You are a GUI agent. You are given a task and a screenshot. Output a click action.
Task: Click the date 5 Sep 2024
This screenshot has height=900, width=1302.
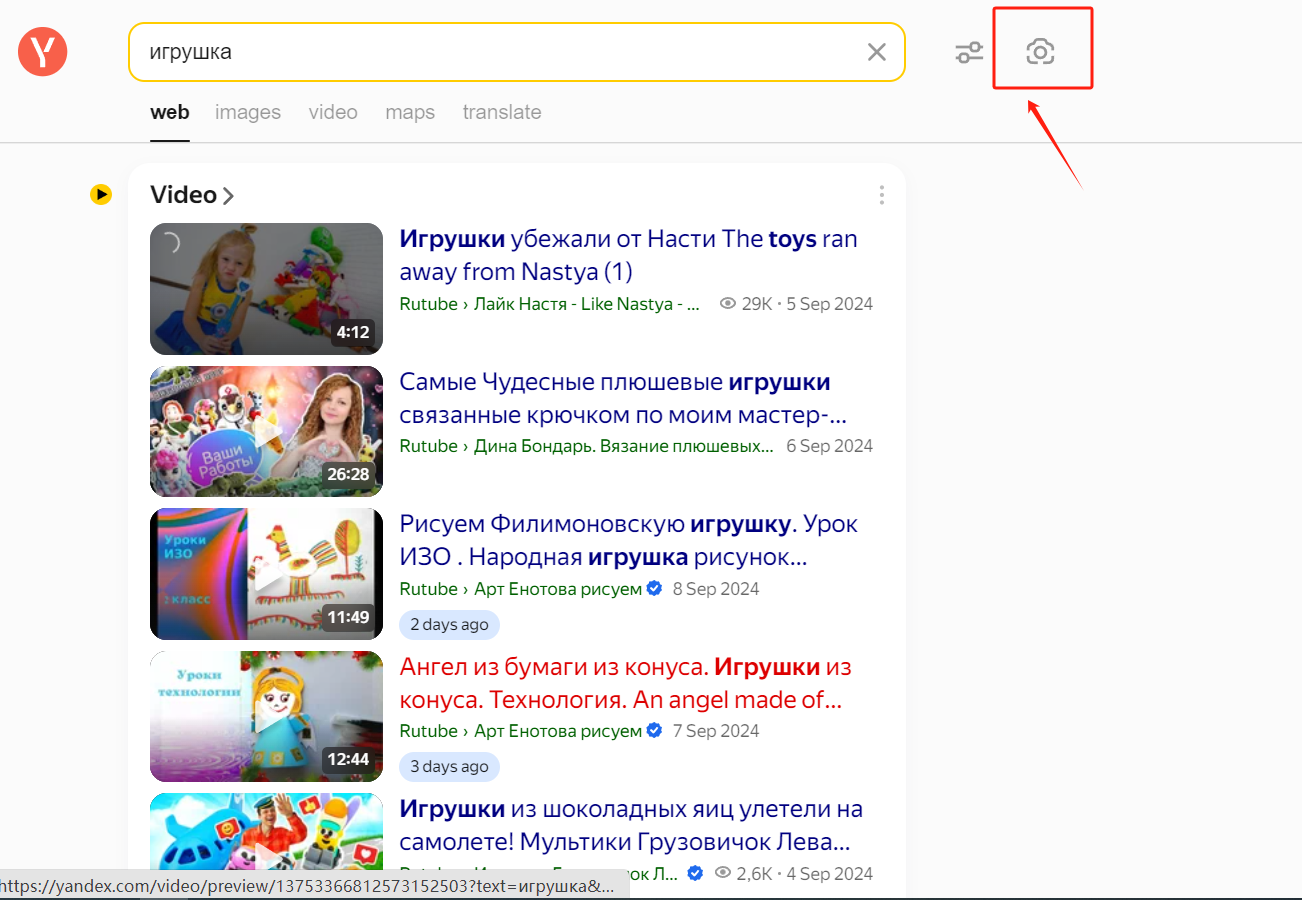[x=829, y=304]
